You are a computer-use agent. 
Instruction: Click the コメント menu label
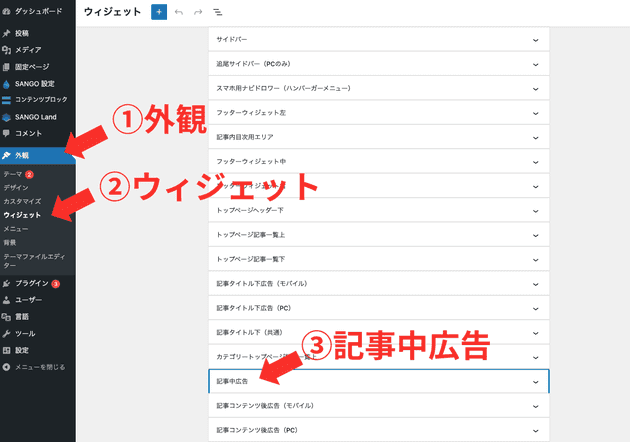[28, 133]
